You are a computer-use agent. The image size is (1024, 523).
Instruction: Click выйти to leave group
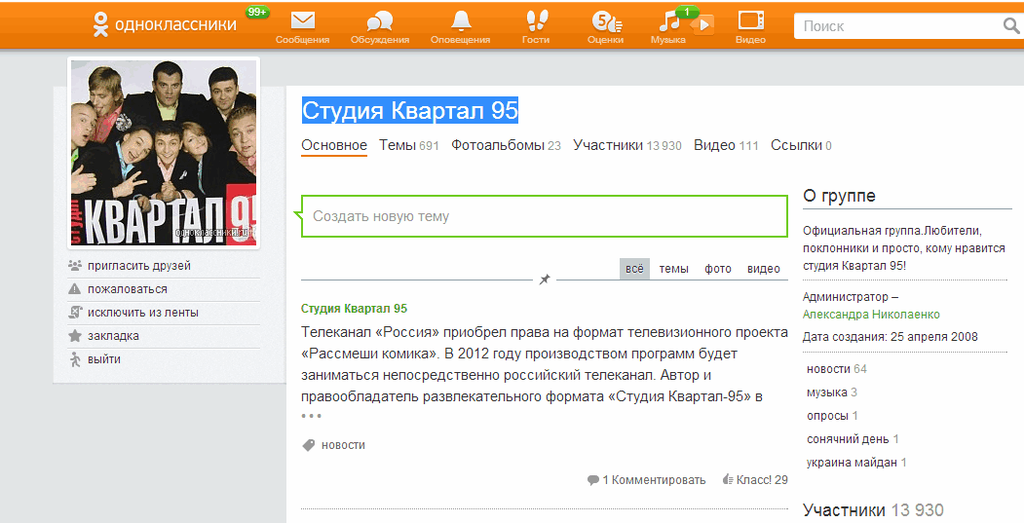(104, 360)
